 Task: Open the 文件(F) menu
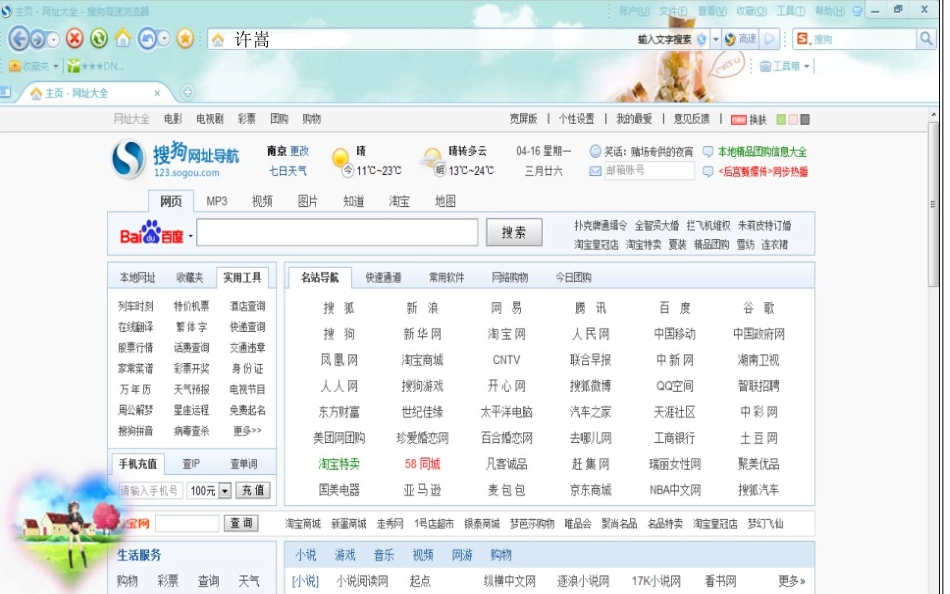[673, 11]
